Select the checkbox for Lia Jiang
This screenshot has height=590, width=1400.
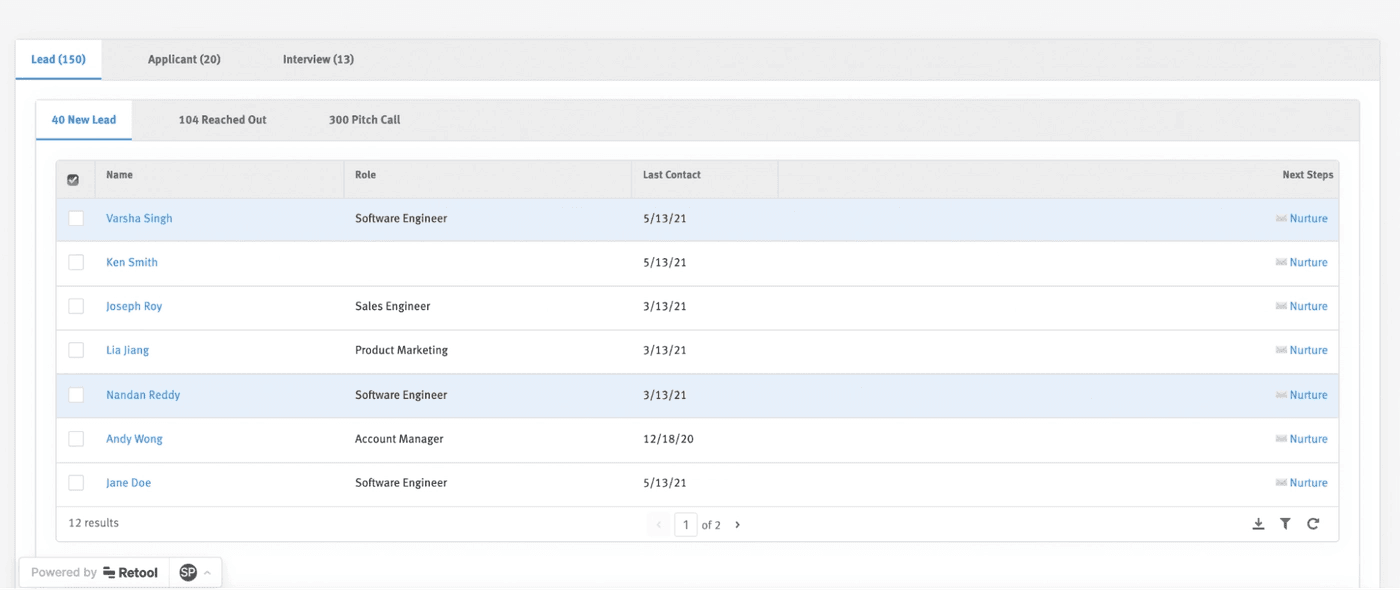click(76, 350)
